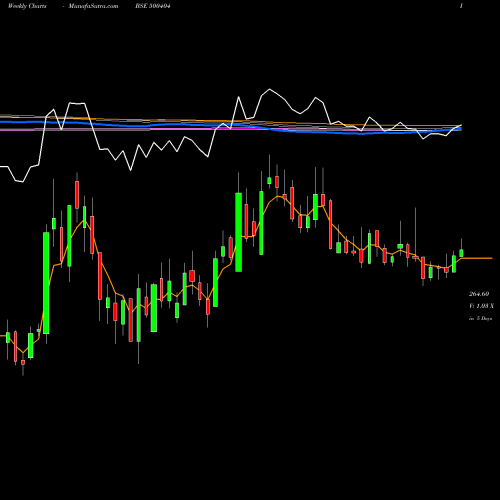
Task: Click the 'BSE 509494' ticker label
Action: pos(153,6)
